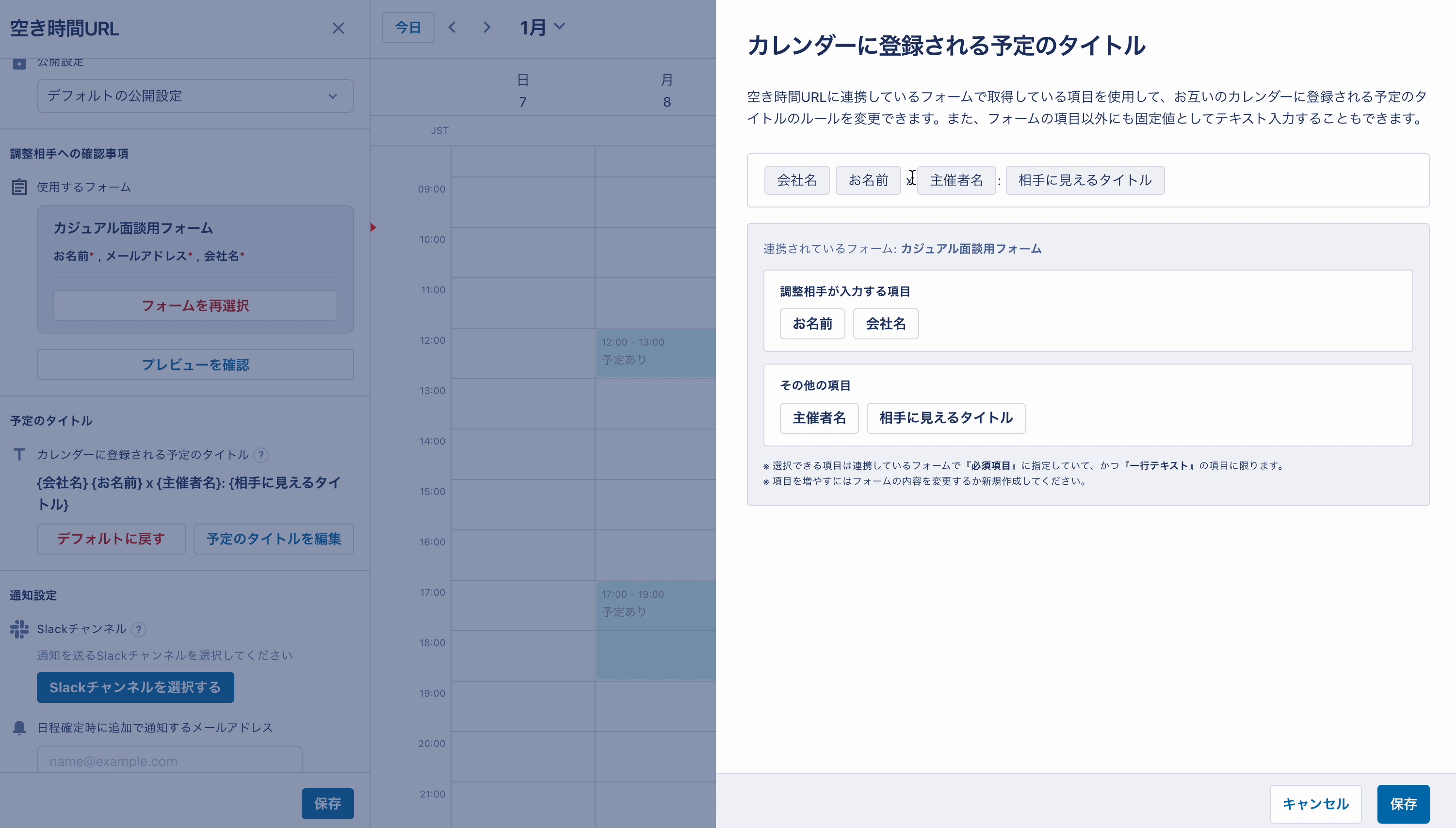This screenshot has width=1456, height=828.
Task: Go to the next calendar period
Action: tap(486, 27)
